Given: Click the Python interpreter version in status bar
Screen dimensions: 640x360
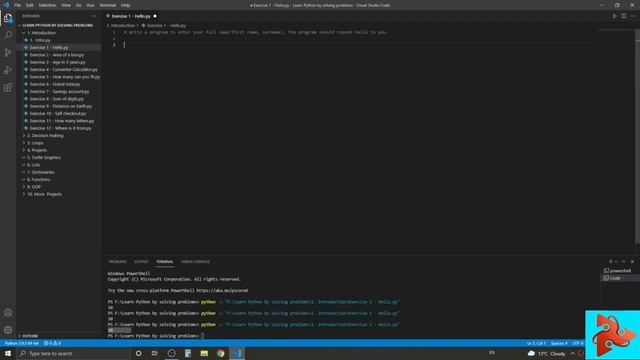Looking at the screenshot, I should tap(21, 343).
